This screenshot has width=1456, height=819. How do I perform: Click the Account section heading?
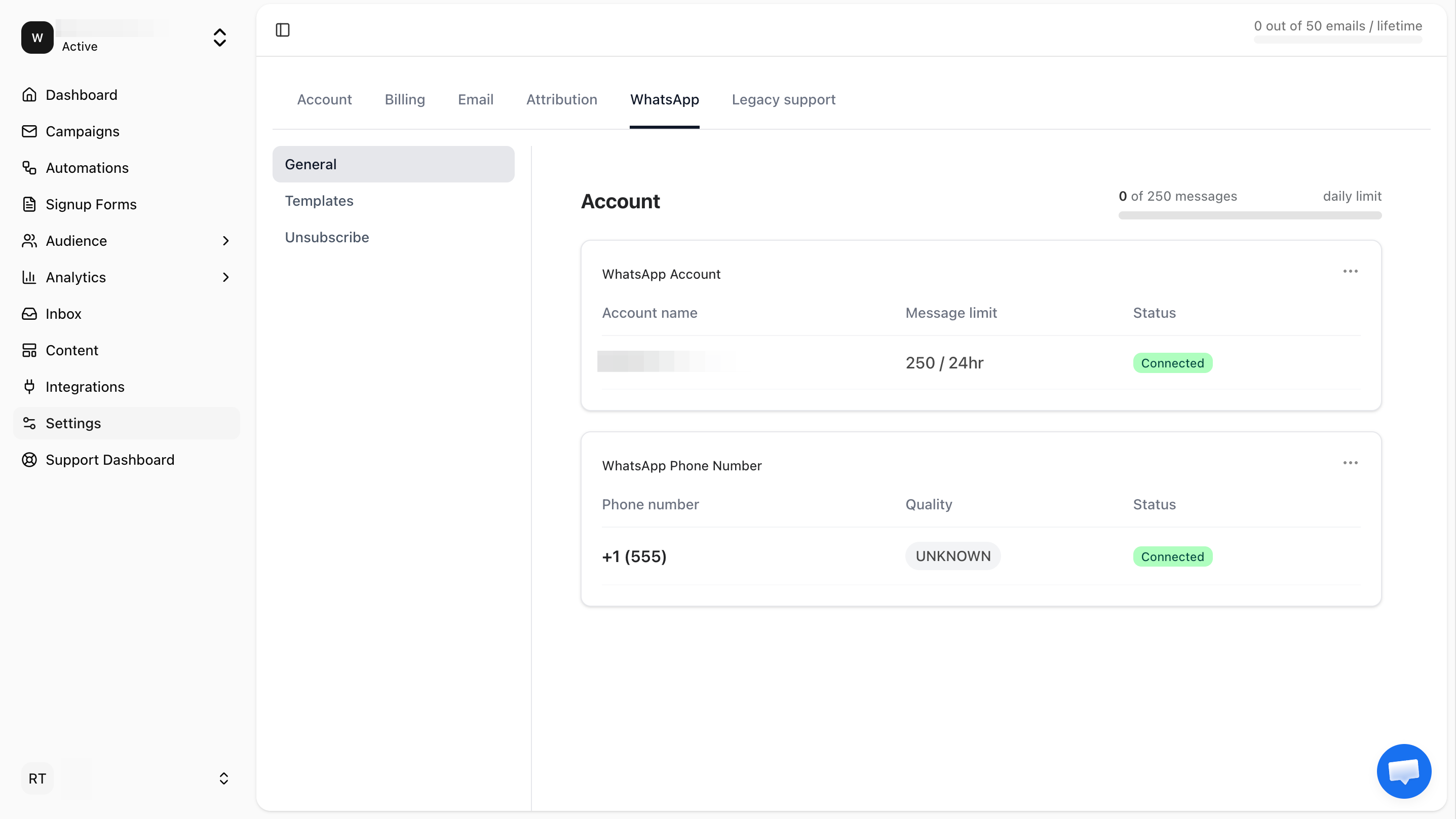point(620,201)
